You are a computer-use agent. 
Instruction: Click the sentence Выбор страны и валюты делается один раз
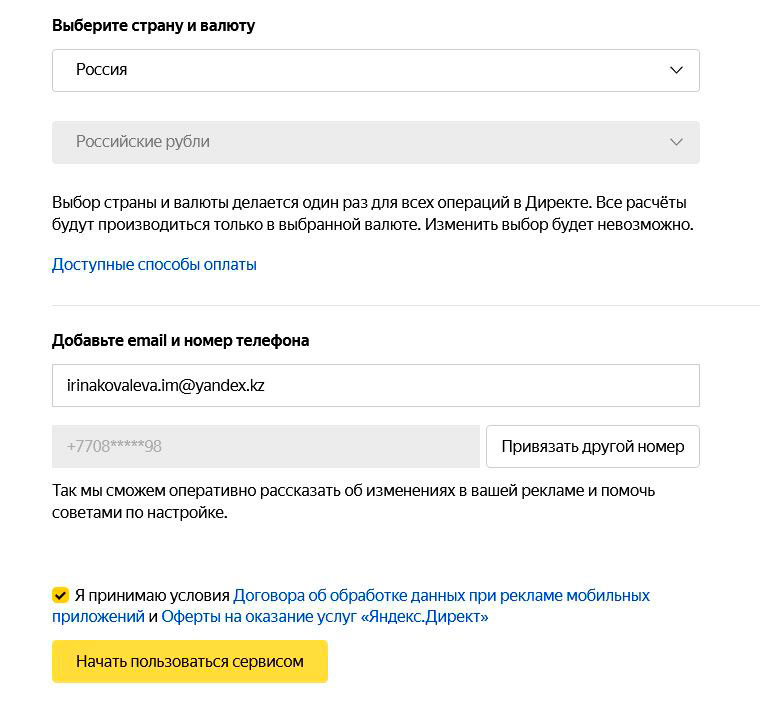click(321, 203)
